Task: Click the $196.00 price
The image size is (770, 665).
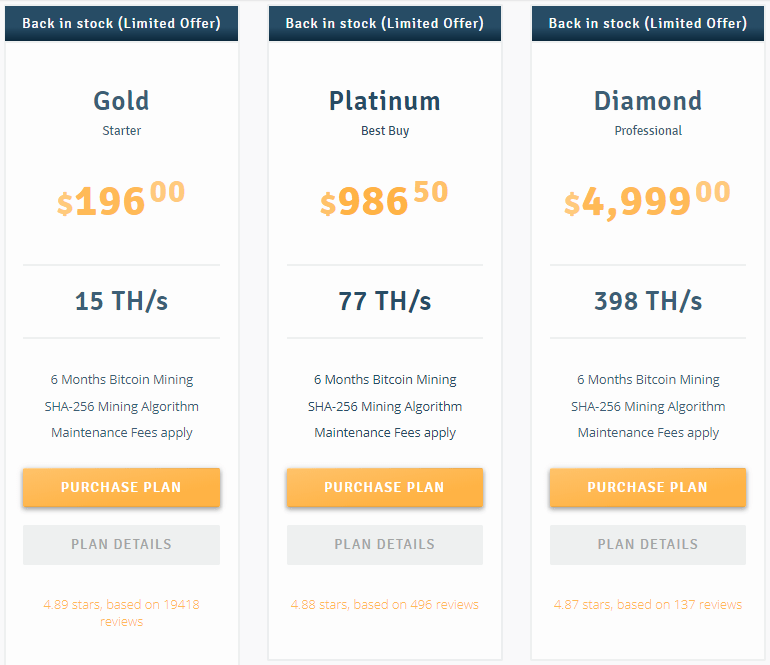Action: click(121, 200)
